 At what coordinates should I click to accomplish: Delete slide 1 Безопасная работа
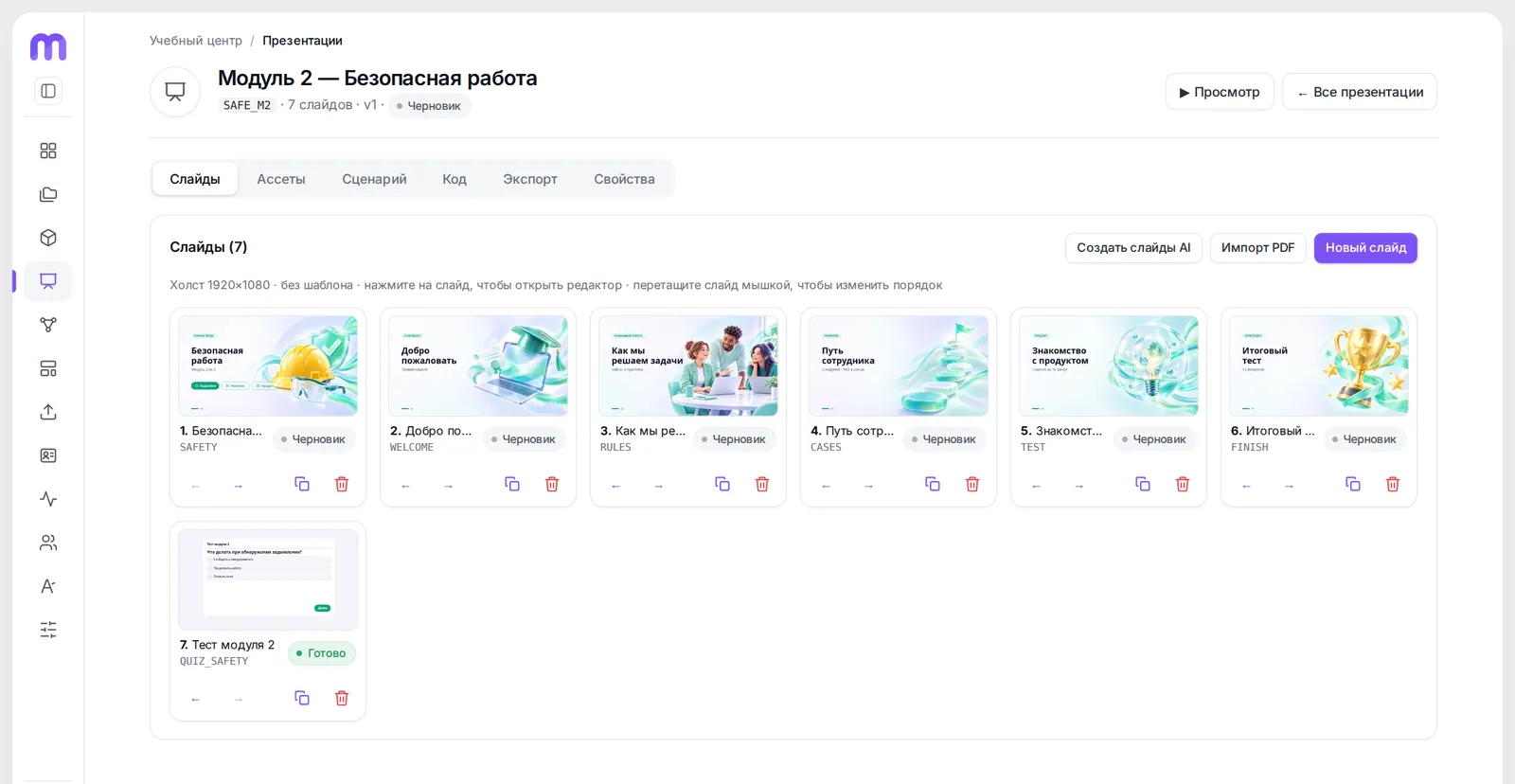[x=342, y=484]
